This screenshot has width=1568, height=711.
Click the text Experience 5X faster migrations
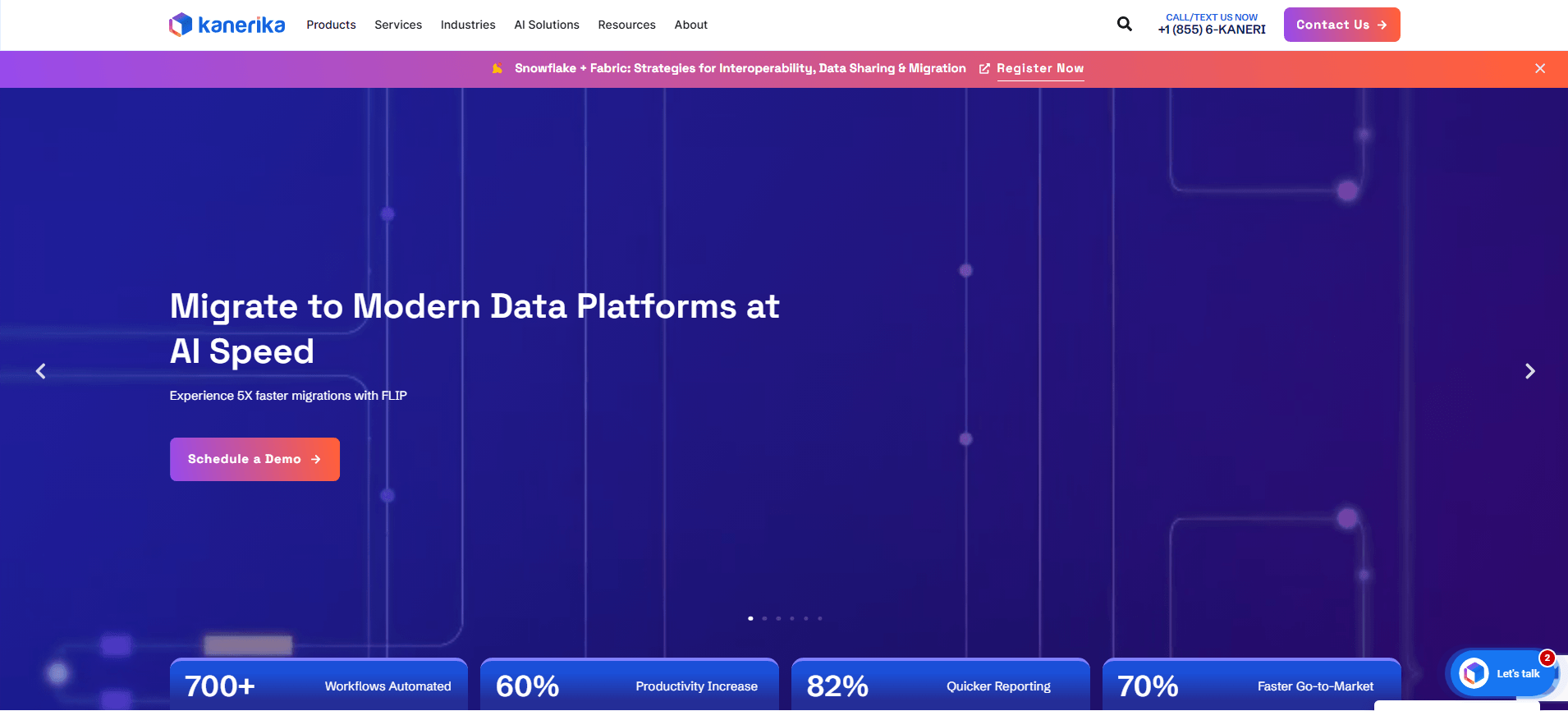(288, 396)
